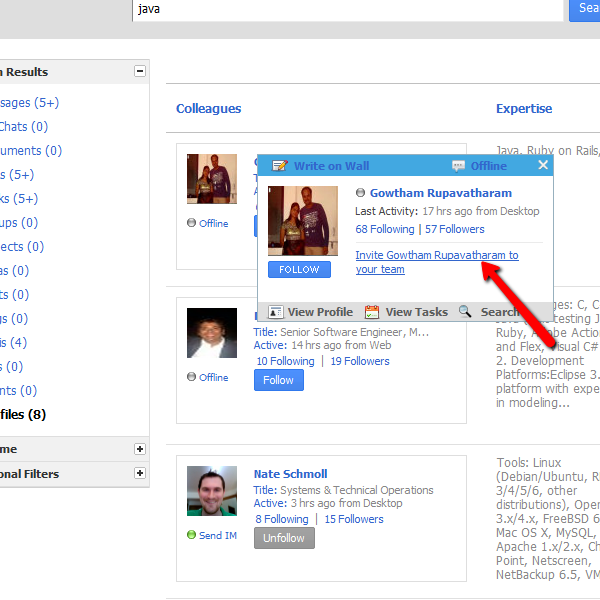The width and height of the screenshot is (600, 600).
Task: Click second colleague's profile photo
Action: (x=212, y=333)
